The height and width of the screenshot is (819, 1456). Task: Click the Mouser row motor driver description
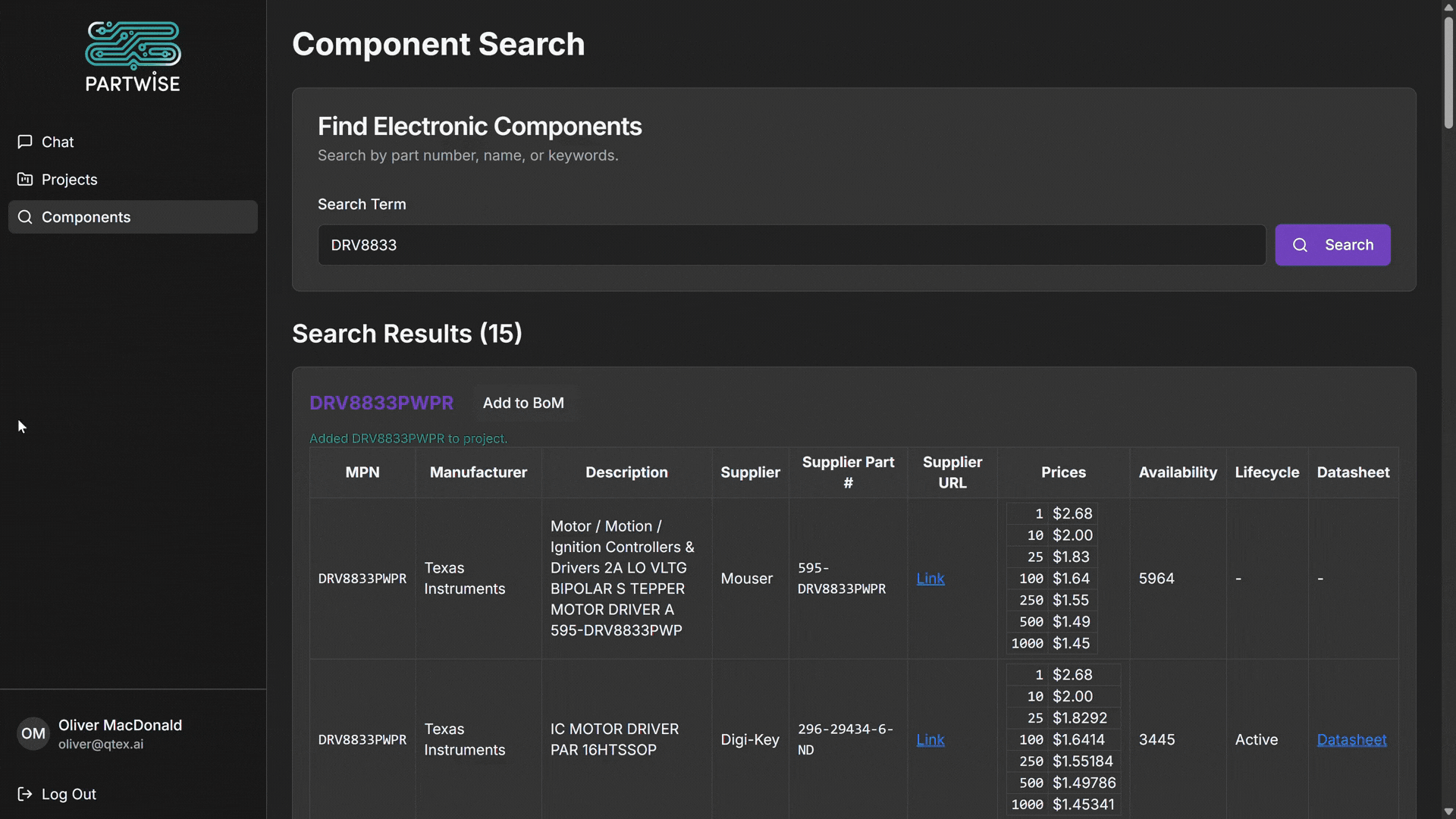click(x=623, y=579)
